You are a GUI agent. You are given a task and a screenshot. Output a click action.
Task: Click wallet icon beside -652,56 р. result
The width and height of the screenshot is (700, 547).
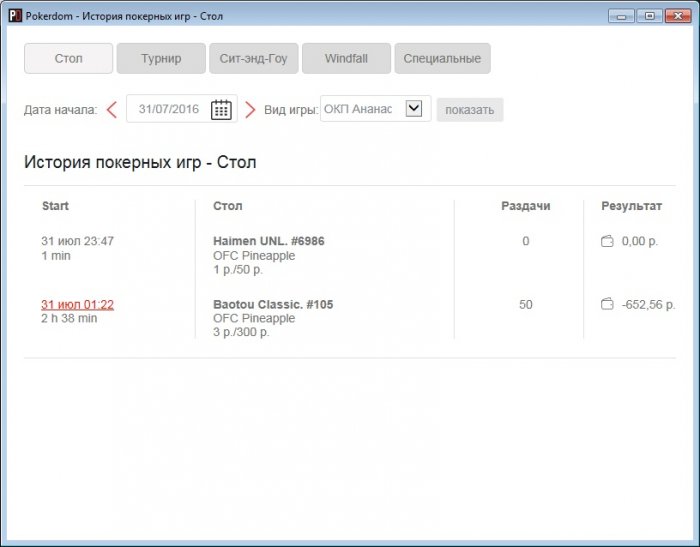[x=607, y=304]
